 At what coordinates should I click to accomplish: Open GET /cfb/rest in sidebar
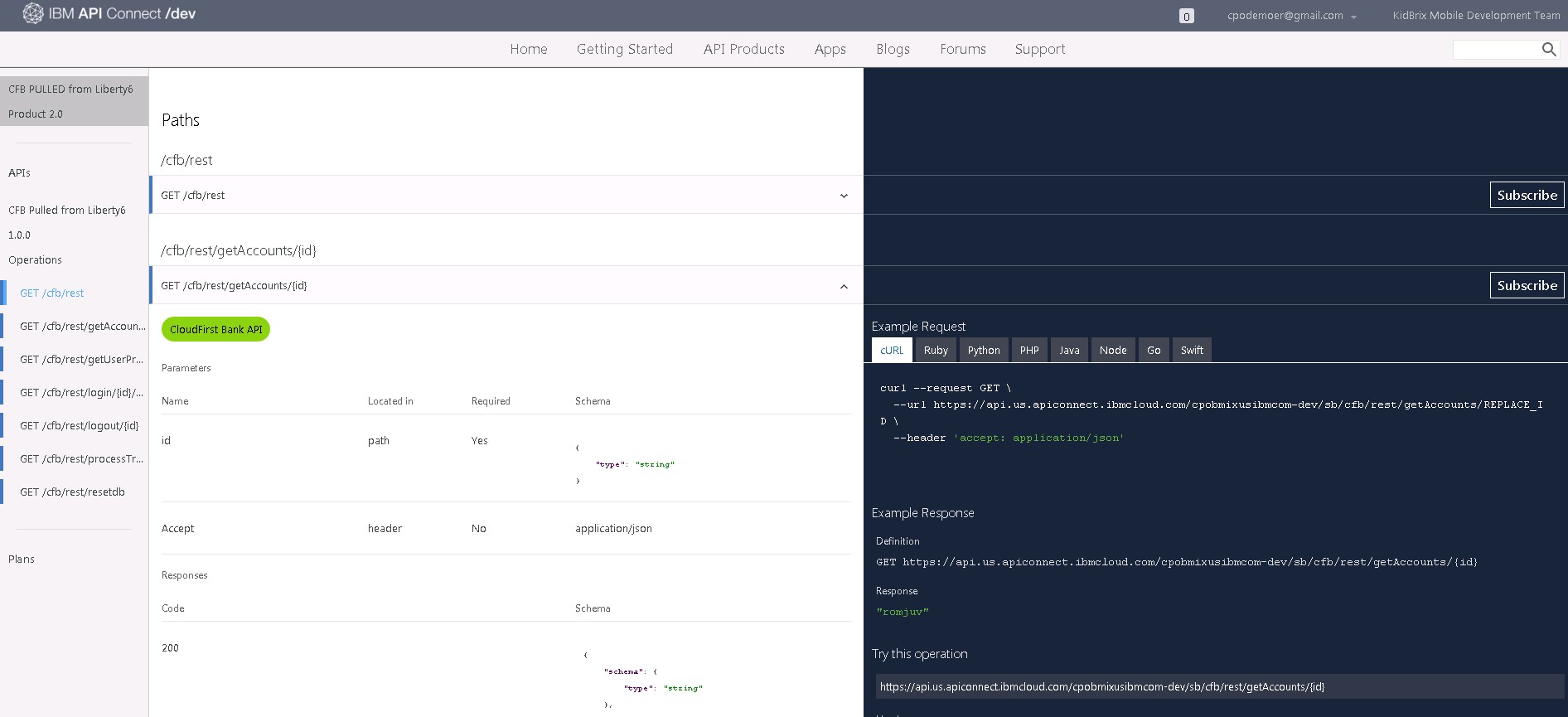click(51, 293)
